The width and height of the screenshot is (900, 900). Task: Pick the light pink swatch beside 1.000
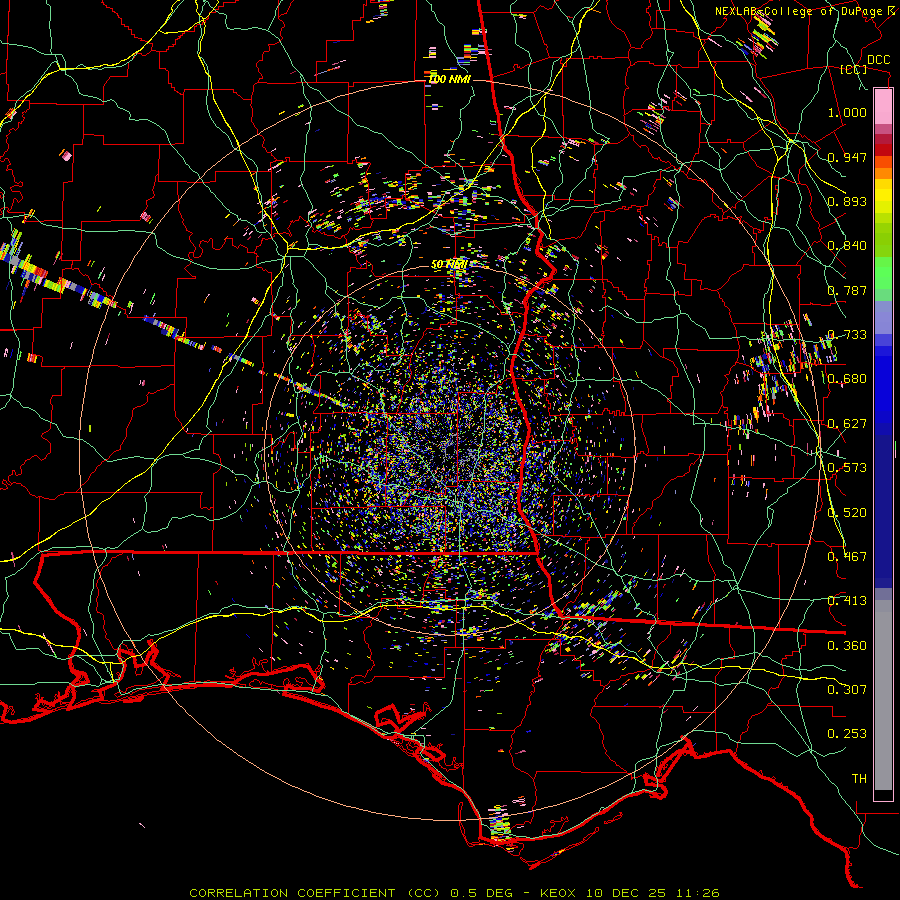click(x=883, y=107)
